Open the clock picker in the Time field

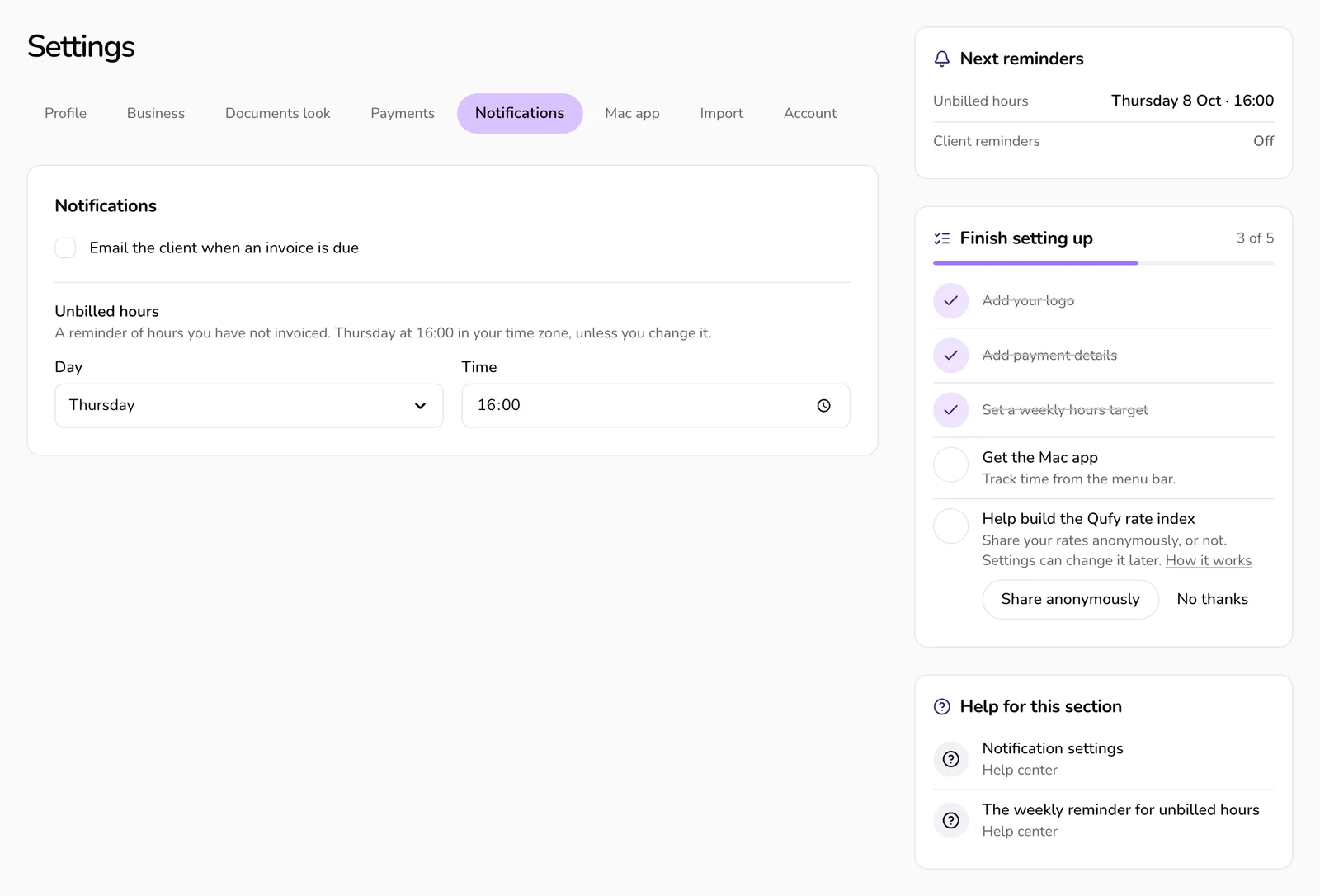coord(823,406)
